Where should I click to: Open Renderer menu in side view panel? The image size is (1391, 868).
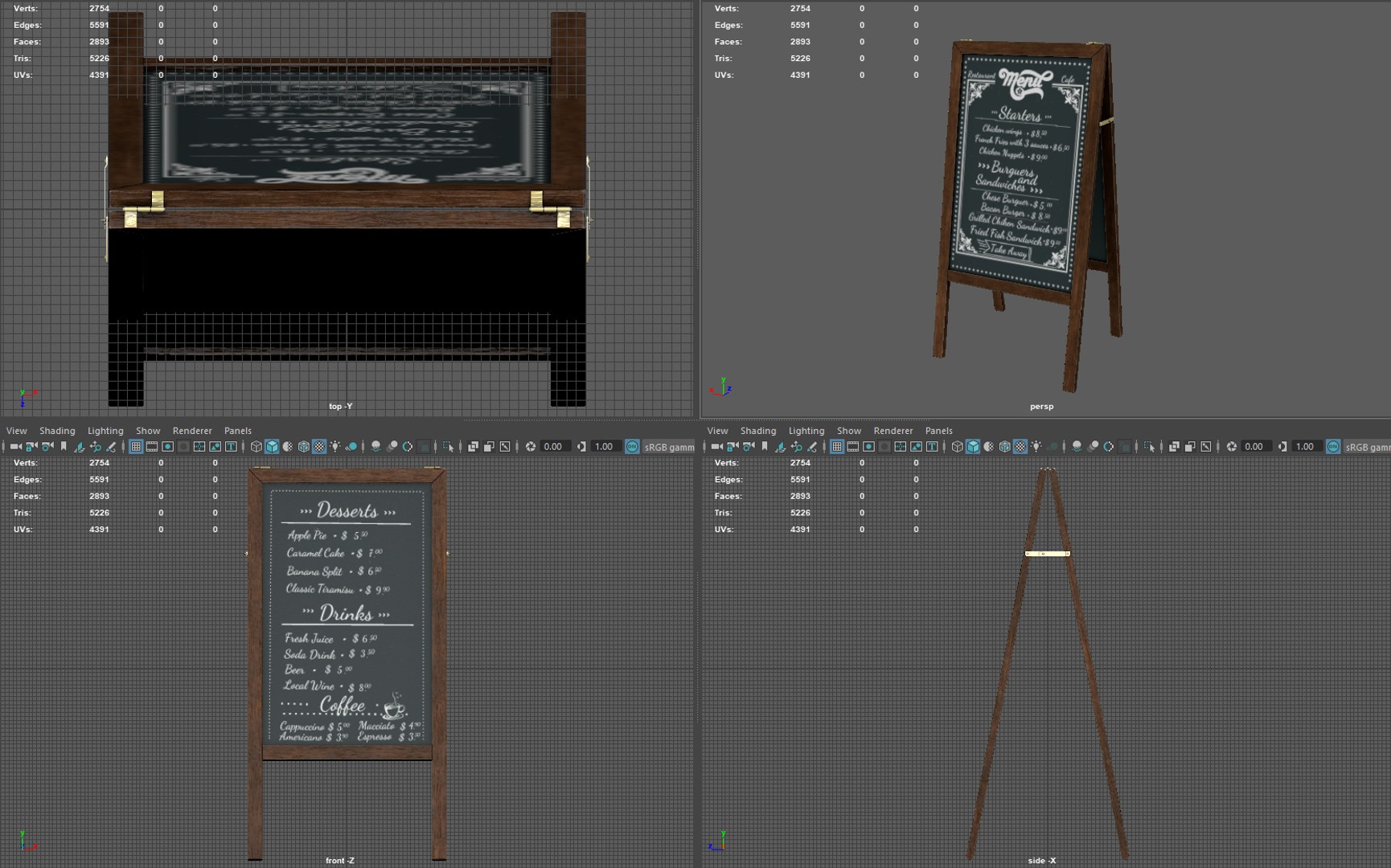(893, 431)
